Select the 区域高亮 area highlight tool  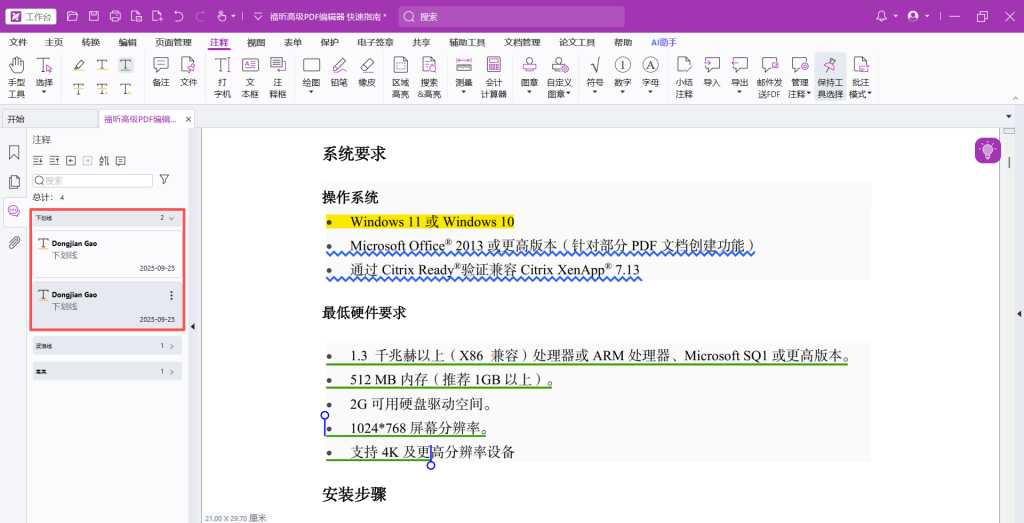pos(400,76)
